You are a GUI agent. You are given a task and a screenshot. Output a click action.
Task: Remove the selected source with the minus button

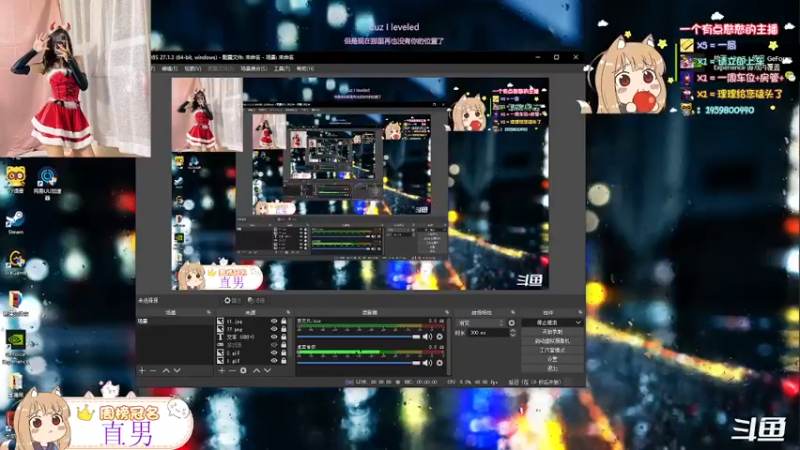point(232,370)
